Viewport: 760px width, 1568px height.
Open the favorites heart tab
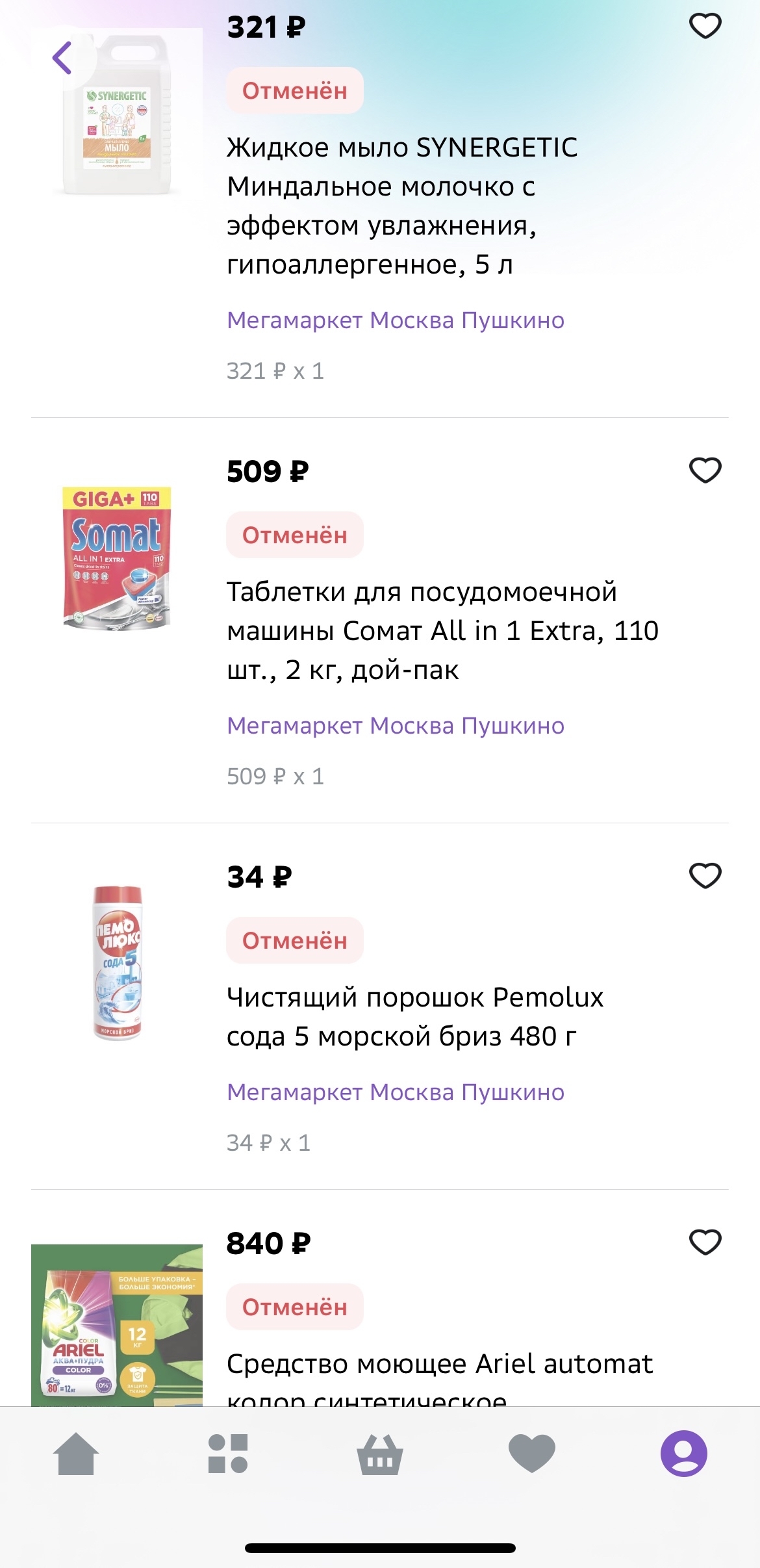click(x=532, y=1453)
